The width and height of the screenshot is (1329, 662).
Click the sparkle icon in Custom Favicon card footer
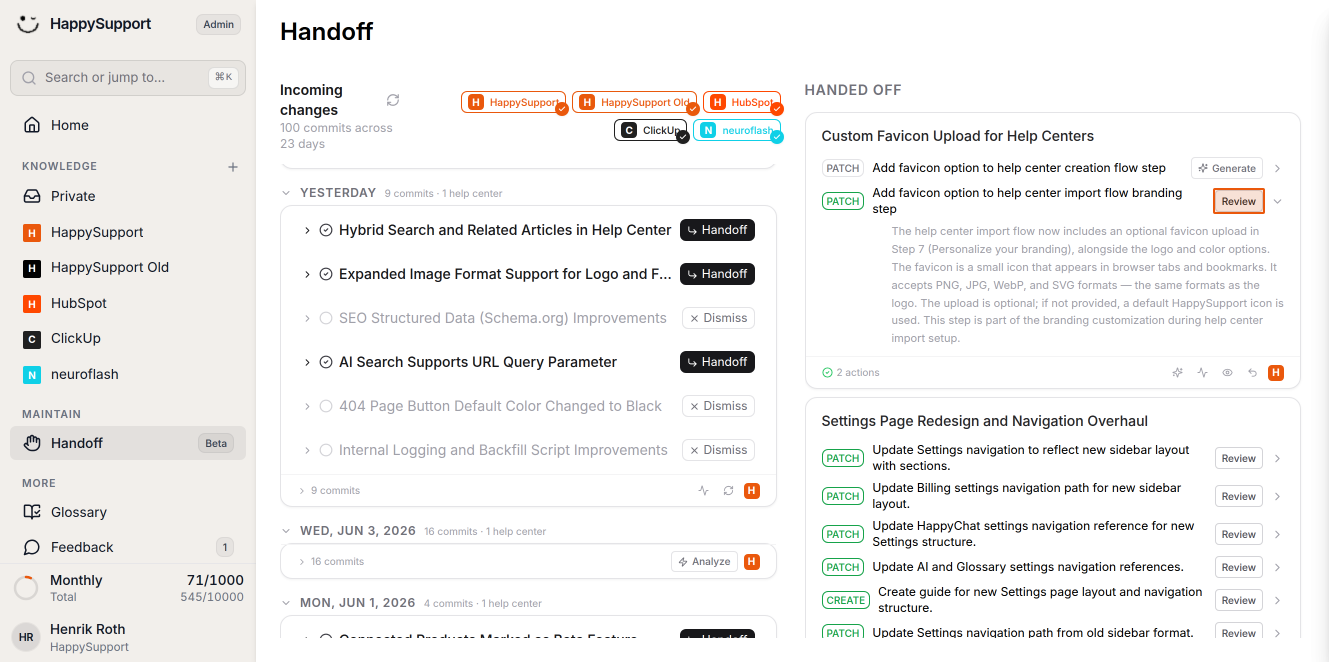[x=1177, y=373]
